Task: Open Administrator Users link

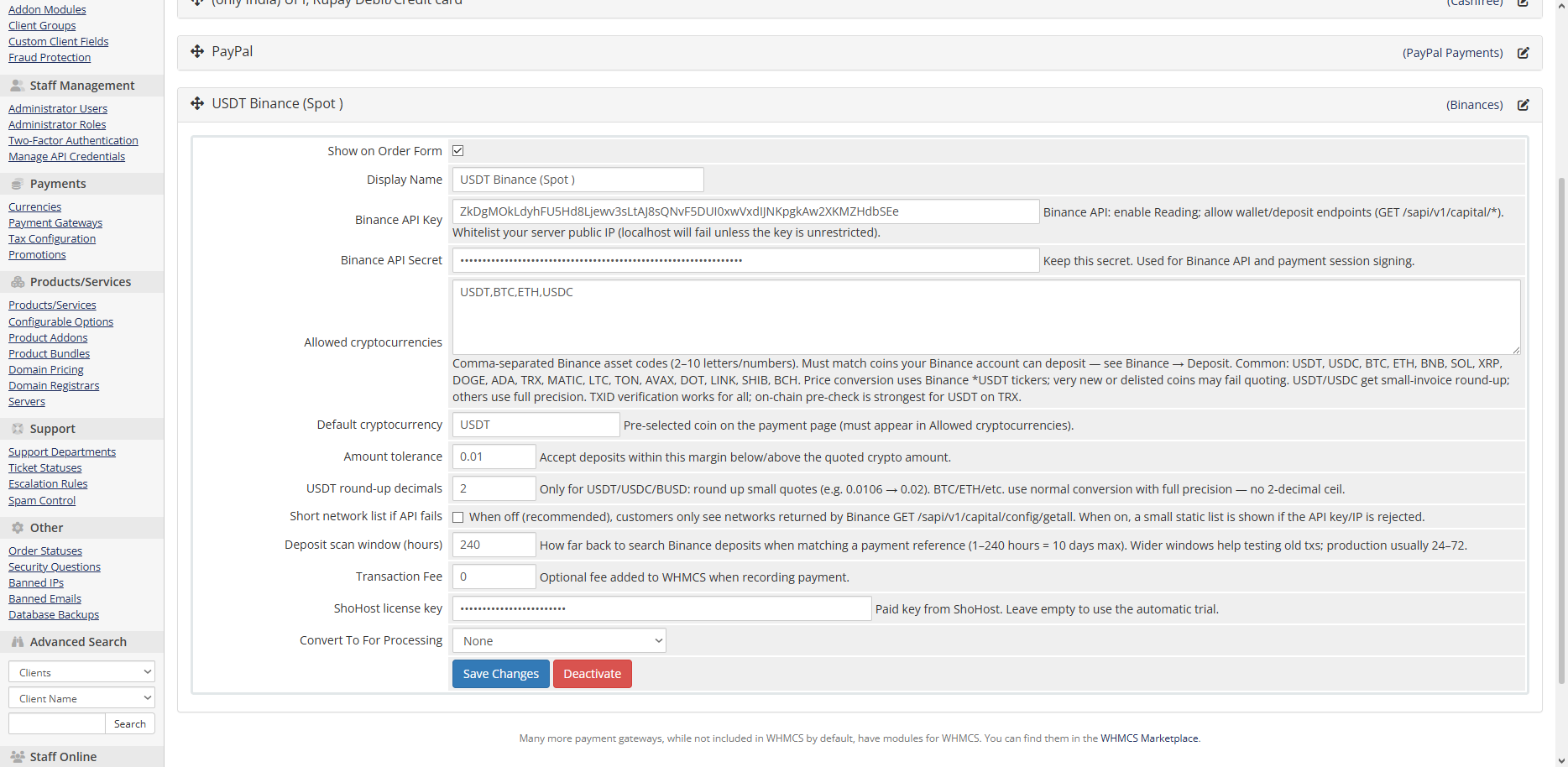Action: [58, 109]
